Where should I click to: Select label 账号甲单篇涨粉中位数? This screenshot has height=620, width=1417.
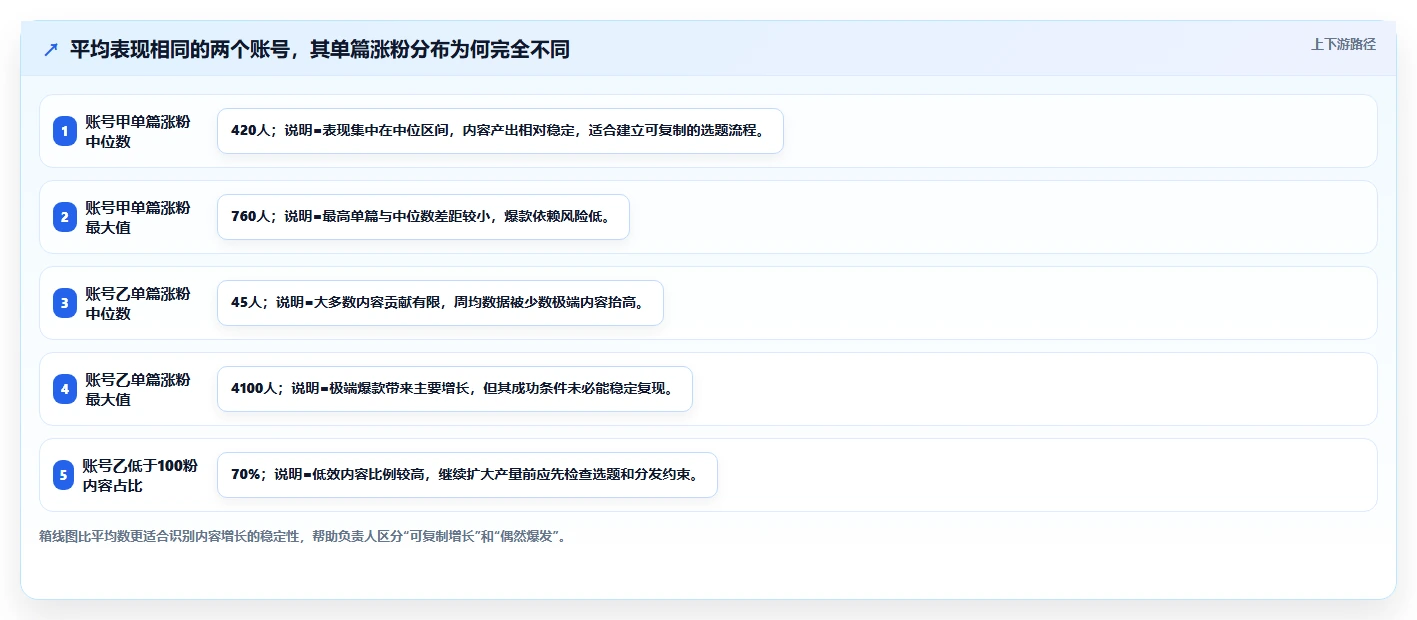[x=138, y=131]
